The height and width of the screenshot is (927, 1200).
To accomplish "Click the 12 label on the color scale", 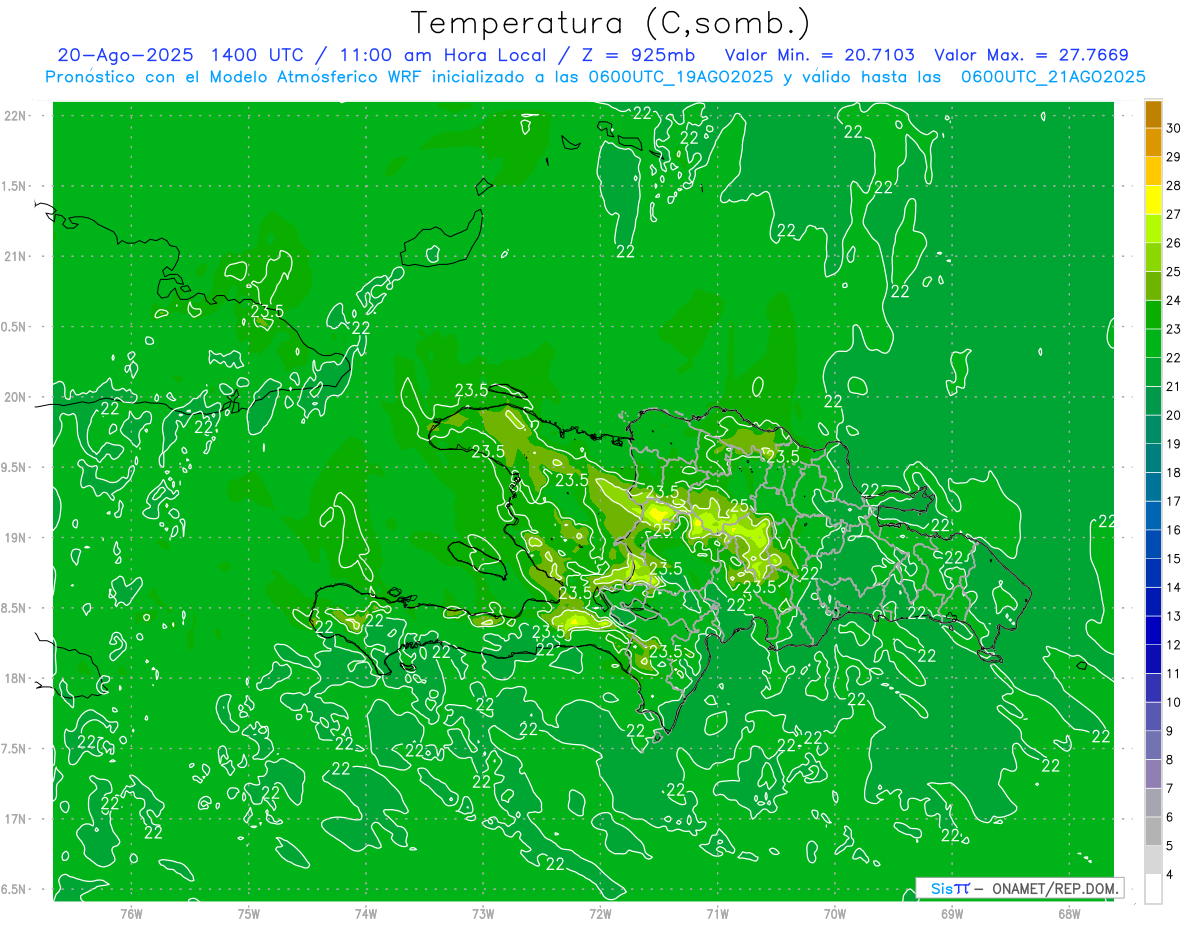I will coord(1174,645).
